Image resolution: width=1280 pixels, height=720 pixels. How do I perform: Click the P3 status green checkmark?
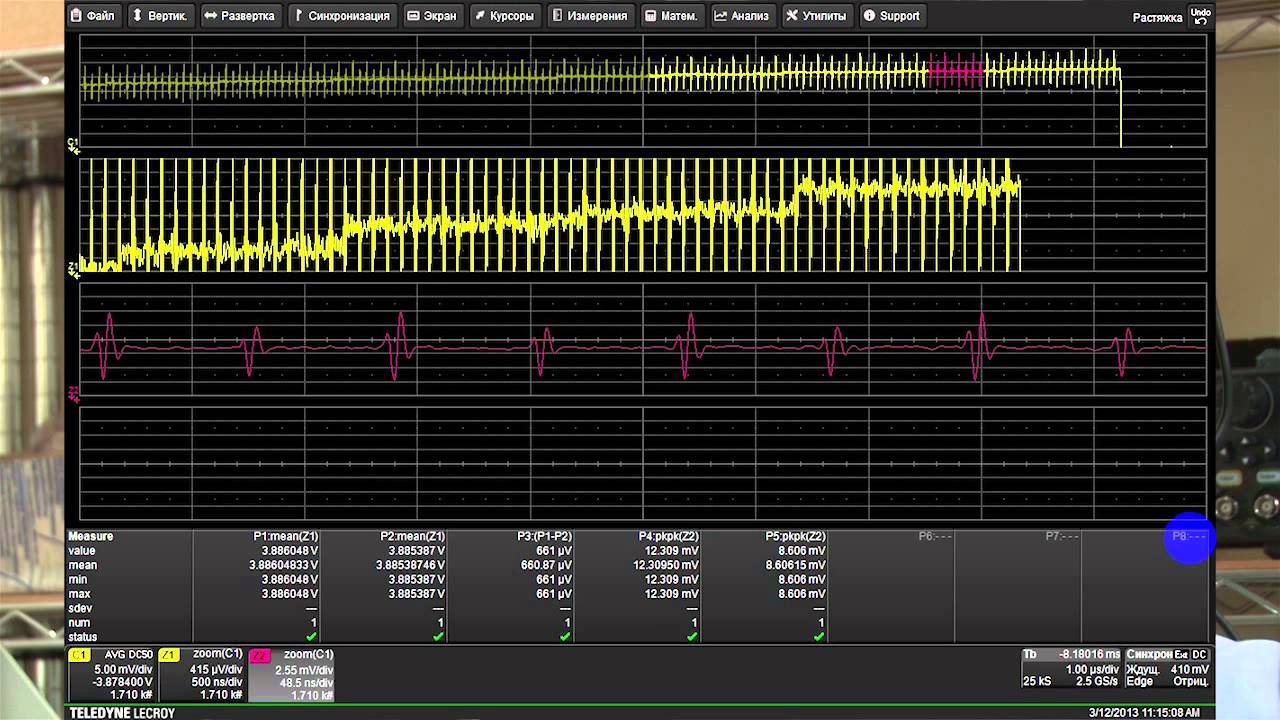point(565,637)
